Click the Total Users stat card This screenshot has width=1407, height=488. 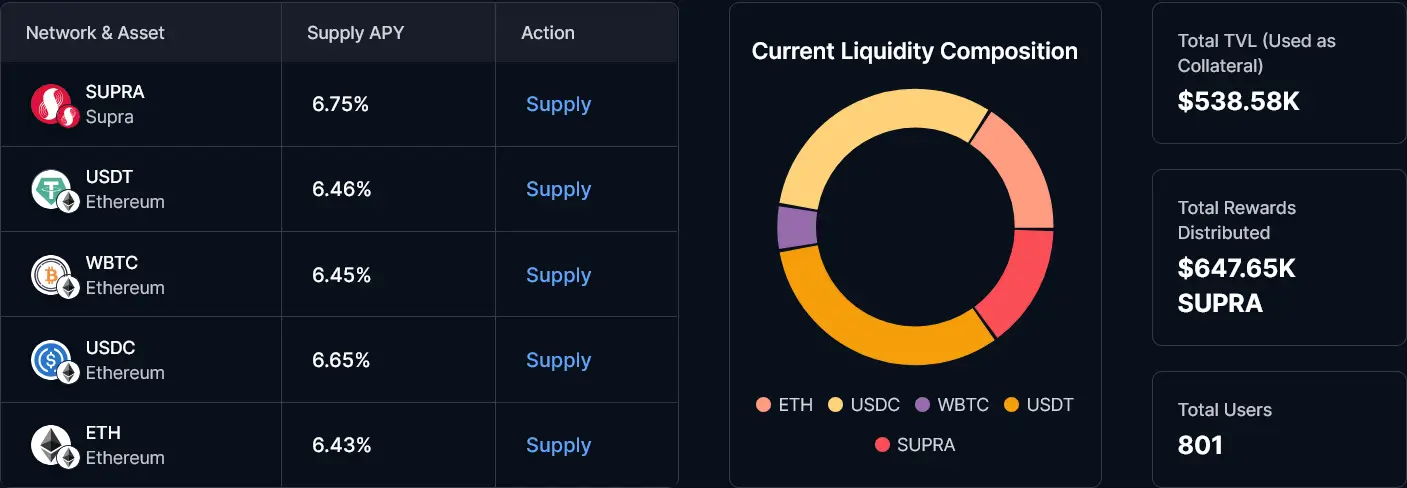1278,429
